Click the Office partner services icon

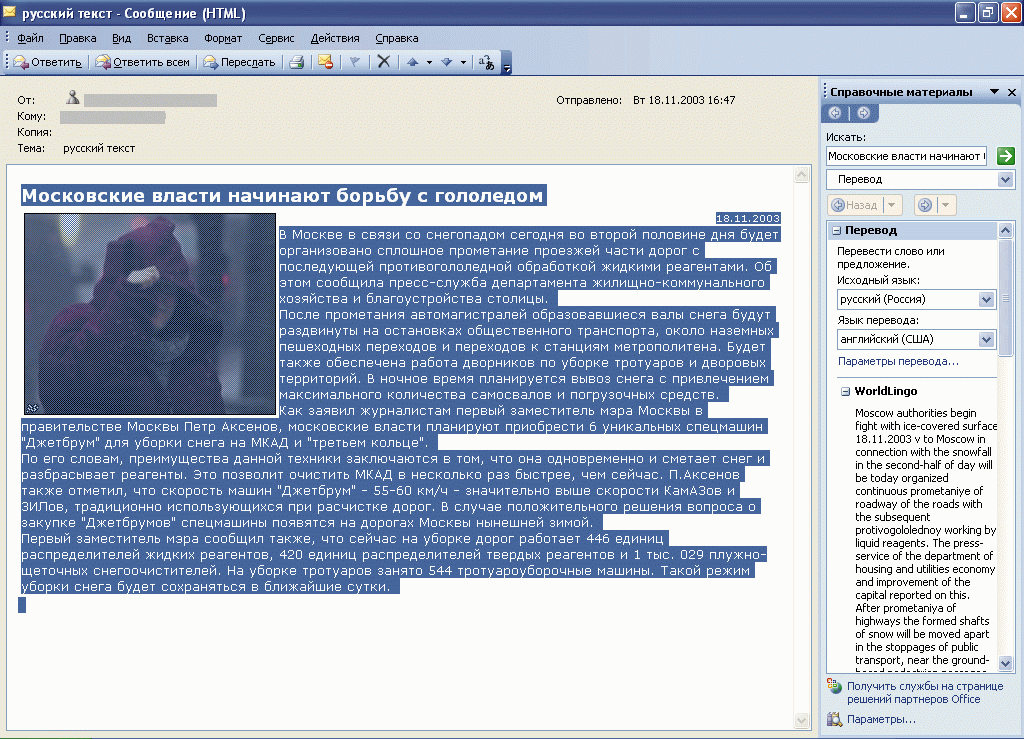click(834, 685)
